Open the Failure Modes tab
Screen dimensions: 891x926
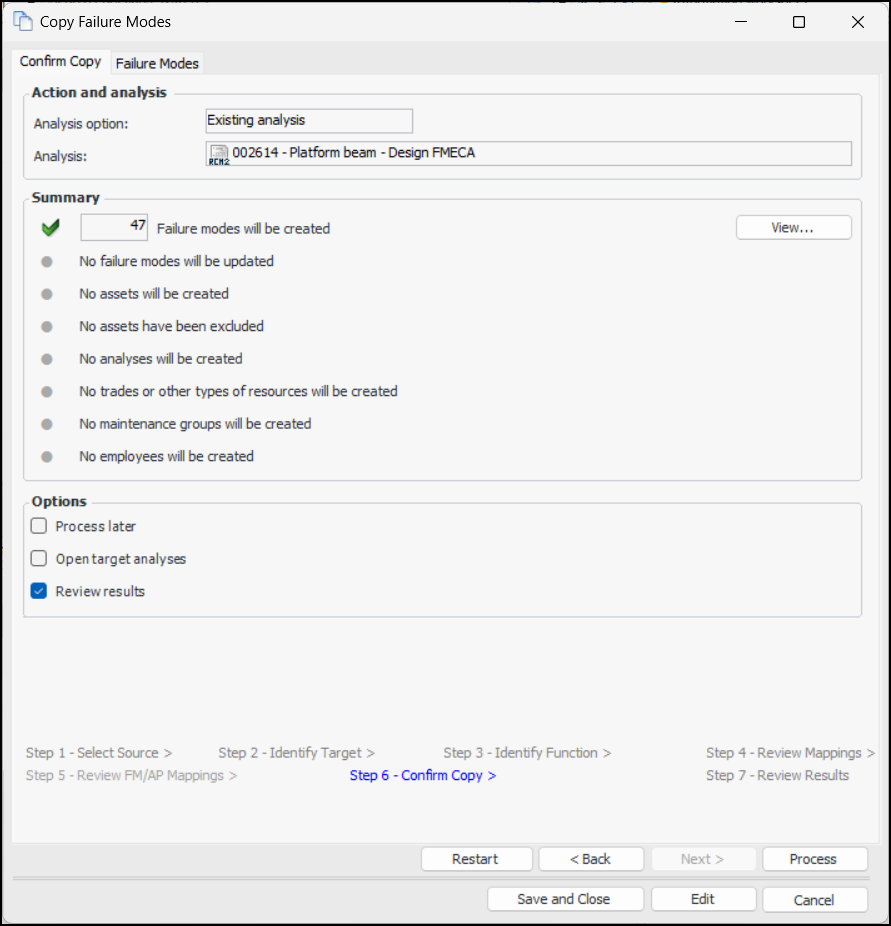point(157,63)
